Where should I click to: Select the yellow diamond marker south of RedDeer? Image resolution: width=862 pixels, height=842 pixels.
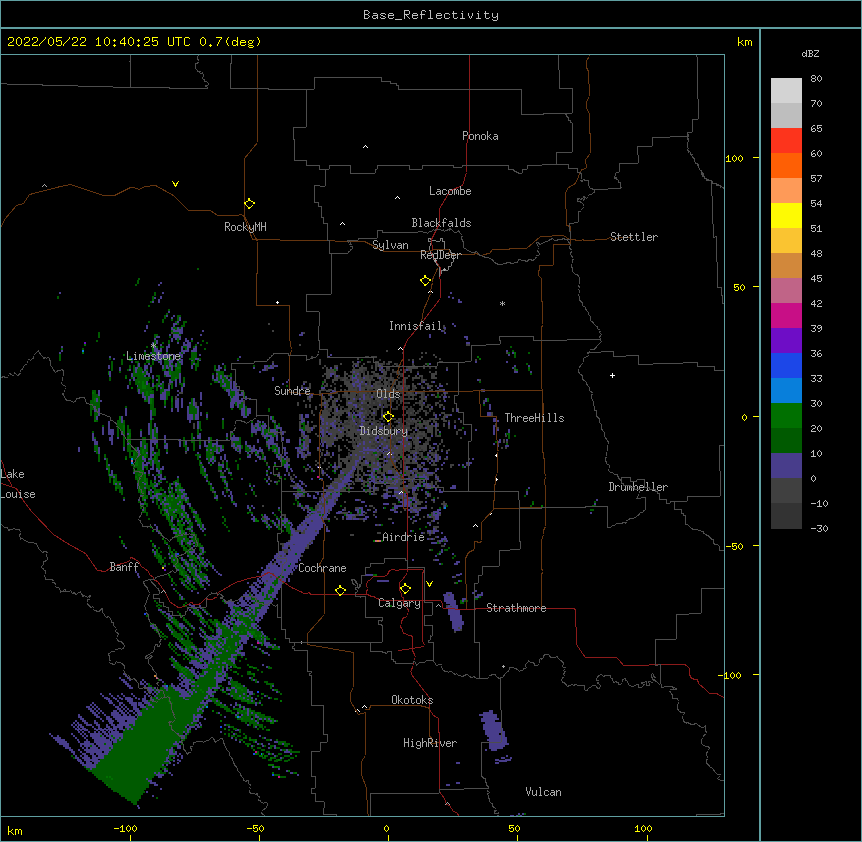(426, 281)
